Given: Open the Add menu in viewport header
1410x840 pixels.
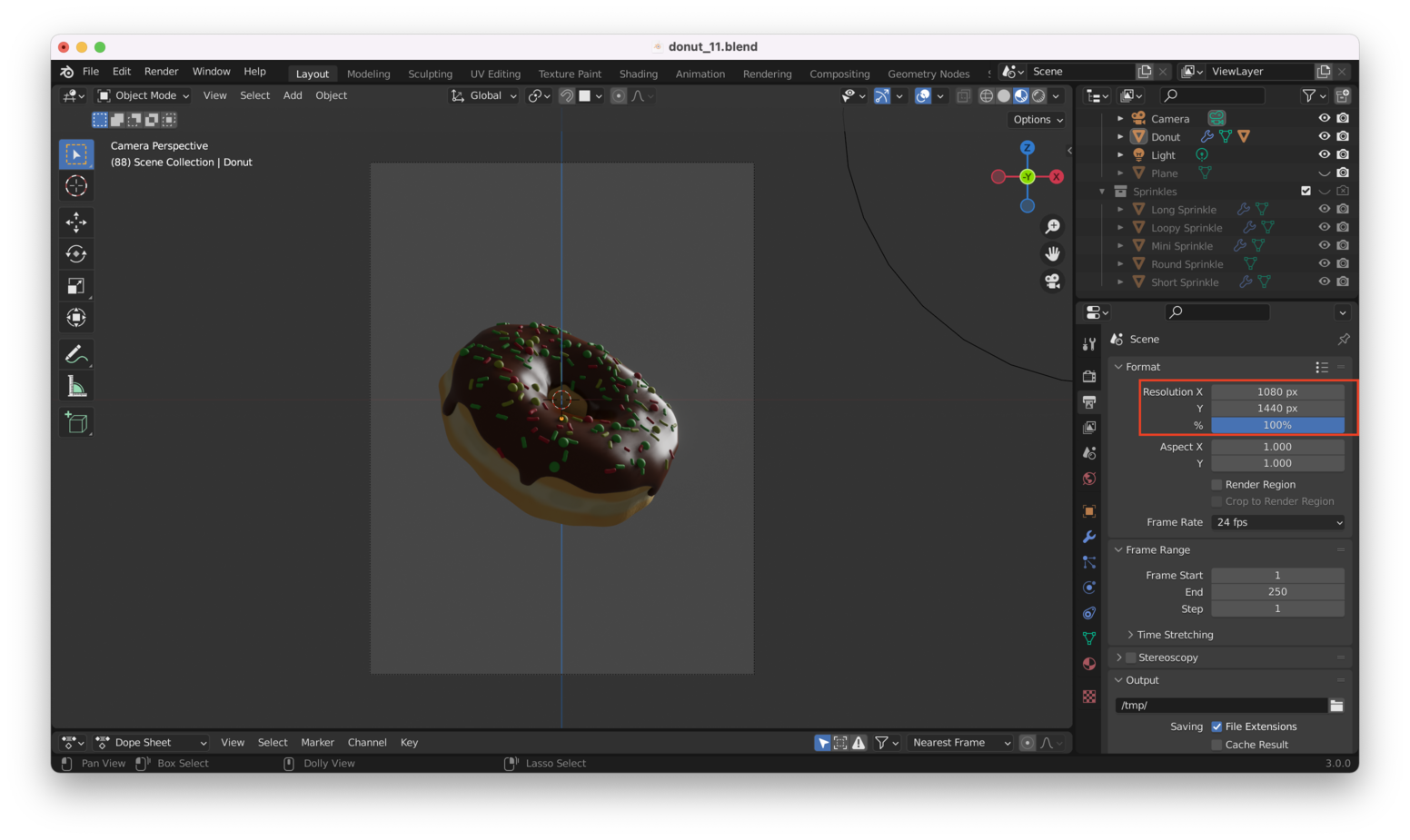Looking at the screenshot, I should (293, 95).
